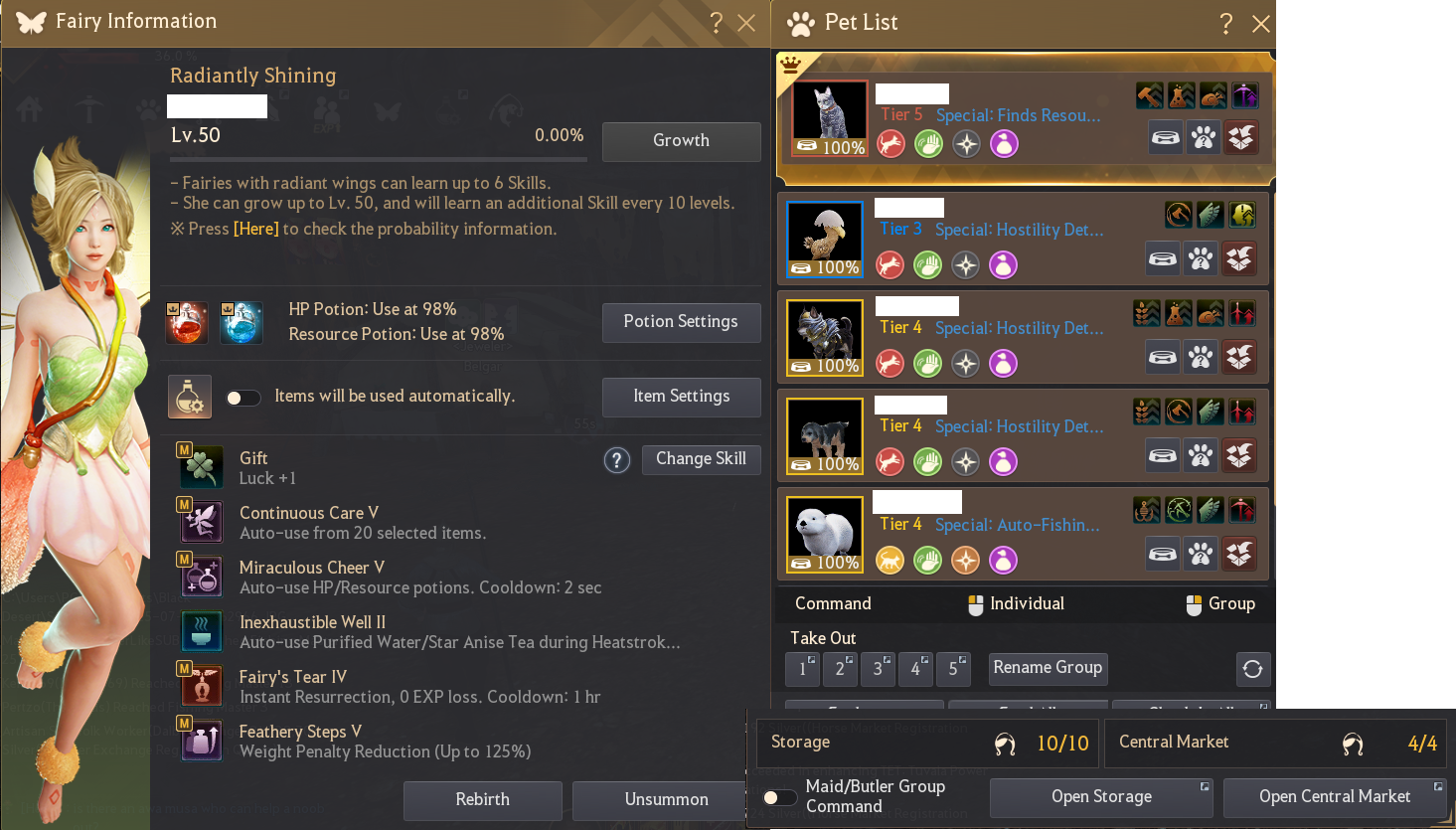Screen dimensions: 1456x830
Task: Take out pet group 1
Action: point(802,669)
